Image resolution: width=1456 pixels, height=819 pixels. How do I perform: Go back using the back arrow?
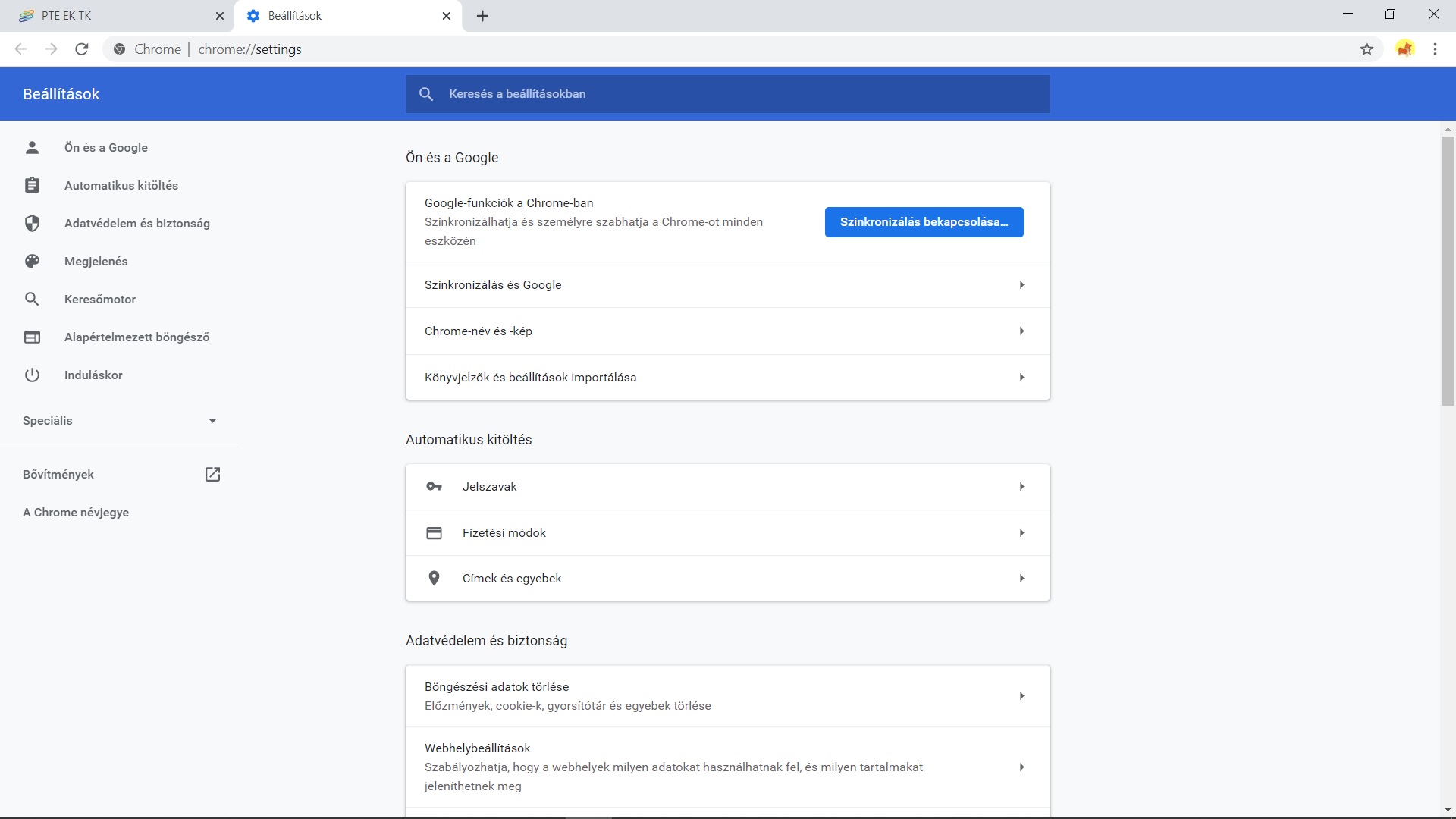[21, 49]
